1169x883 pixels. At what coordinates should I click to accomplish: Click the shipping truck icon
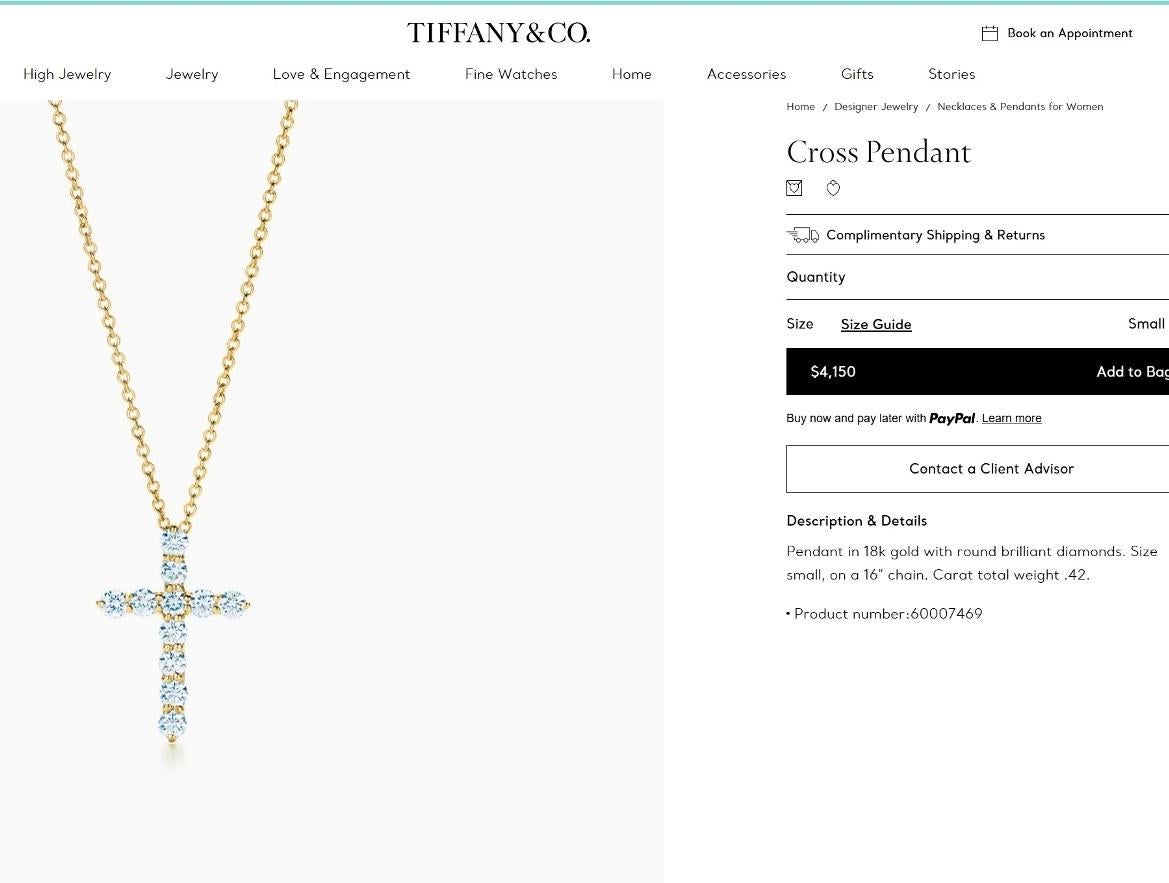pyautogui.click(x=802, y=235)
